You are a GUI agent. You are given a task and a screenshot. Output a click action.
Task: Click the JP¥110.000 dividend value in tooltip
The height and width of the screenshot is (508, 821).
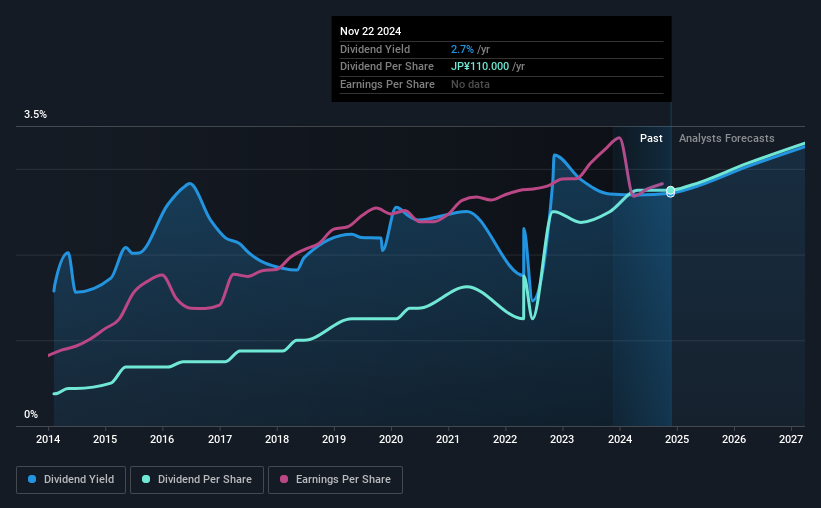pos(480,66)
